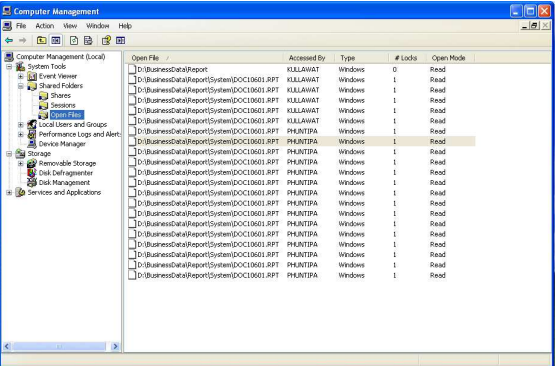Open the View menu
Screen dimensions: 556x366
pos(70,26)
